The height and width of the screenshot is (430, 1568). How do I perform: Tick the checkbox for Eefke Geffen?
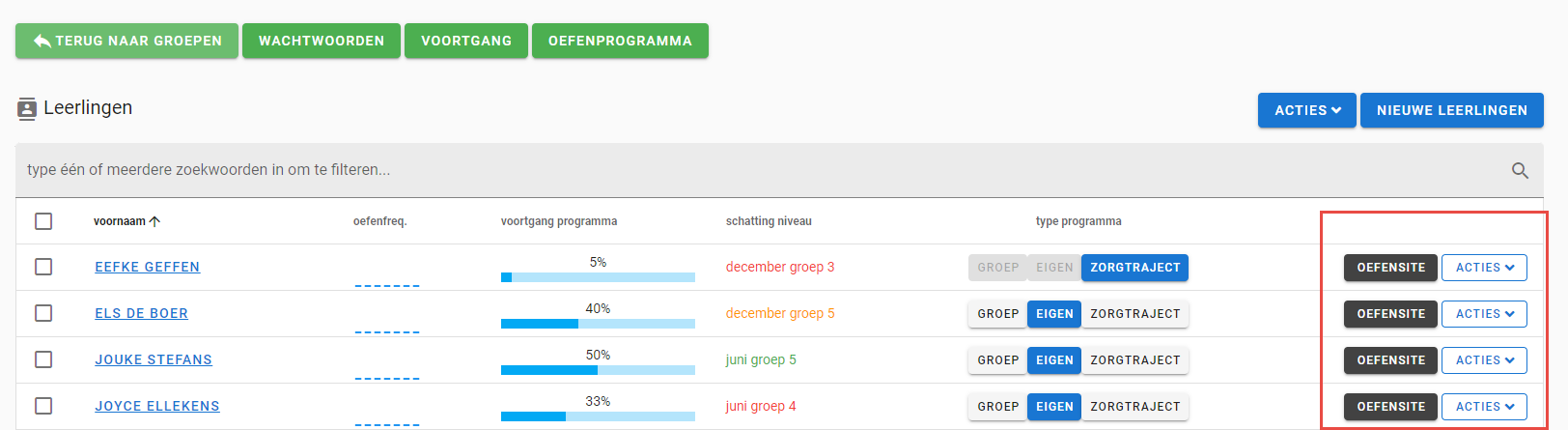[43, 267]
